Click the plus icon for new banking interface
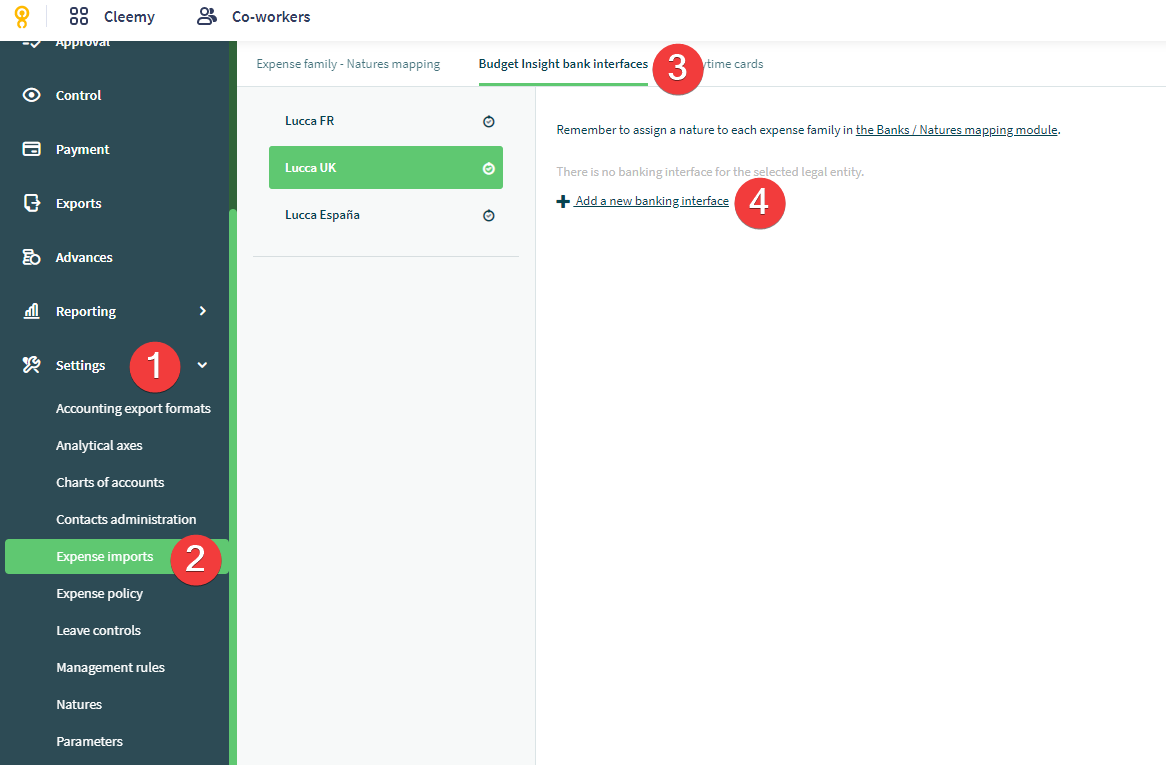The width and height of the screenshot is (1166, 765). click(563, 201)
